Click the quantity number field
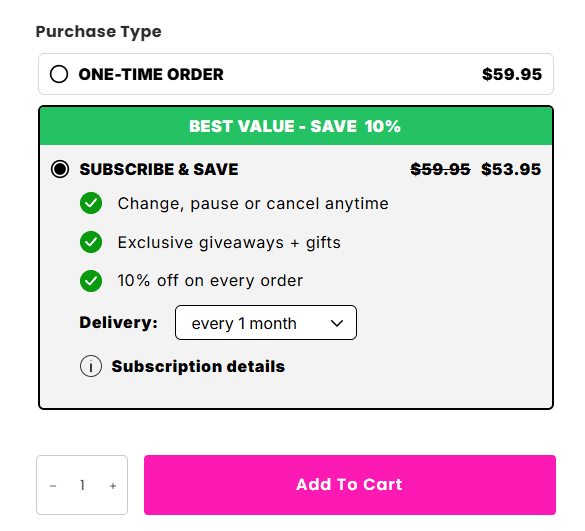Image resolution: width=585 pixels, height=531 pixels. [x=82, y=485]
